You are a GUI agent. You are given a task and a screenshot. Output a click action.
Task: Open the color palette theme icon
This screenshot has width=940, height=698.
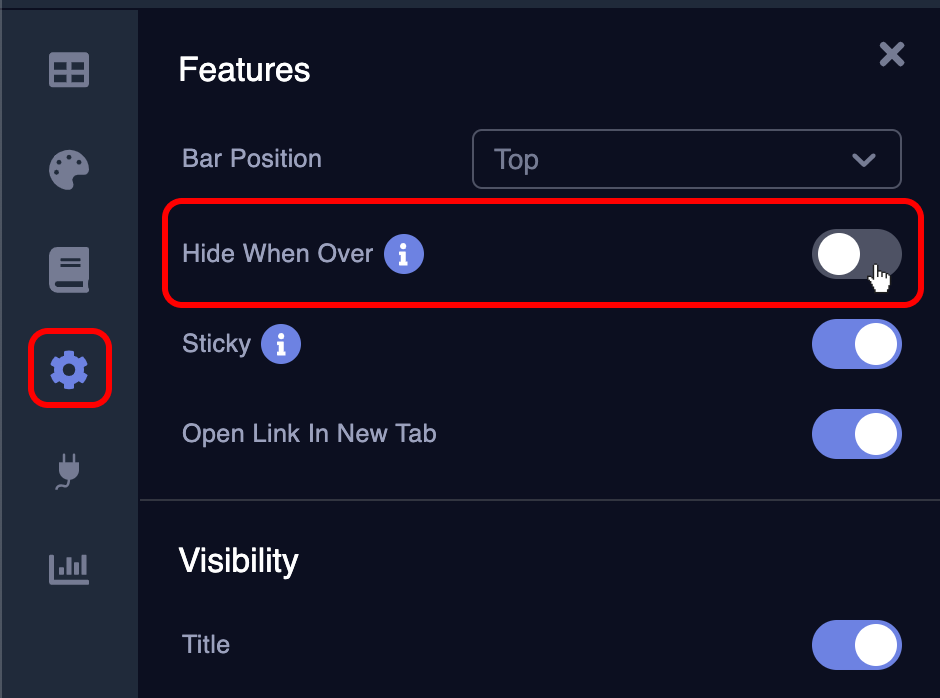[69, 170]
